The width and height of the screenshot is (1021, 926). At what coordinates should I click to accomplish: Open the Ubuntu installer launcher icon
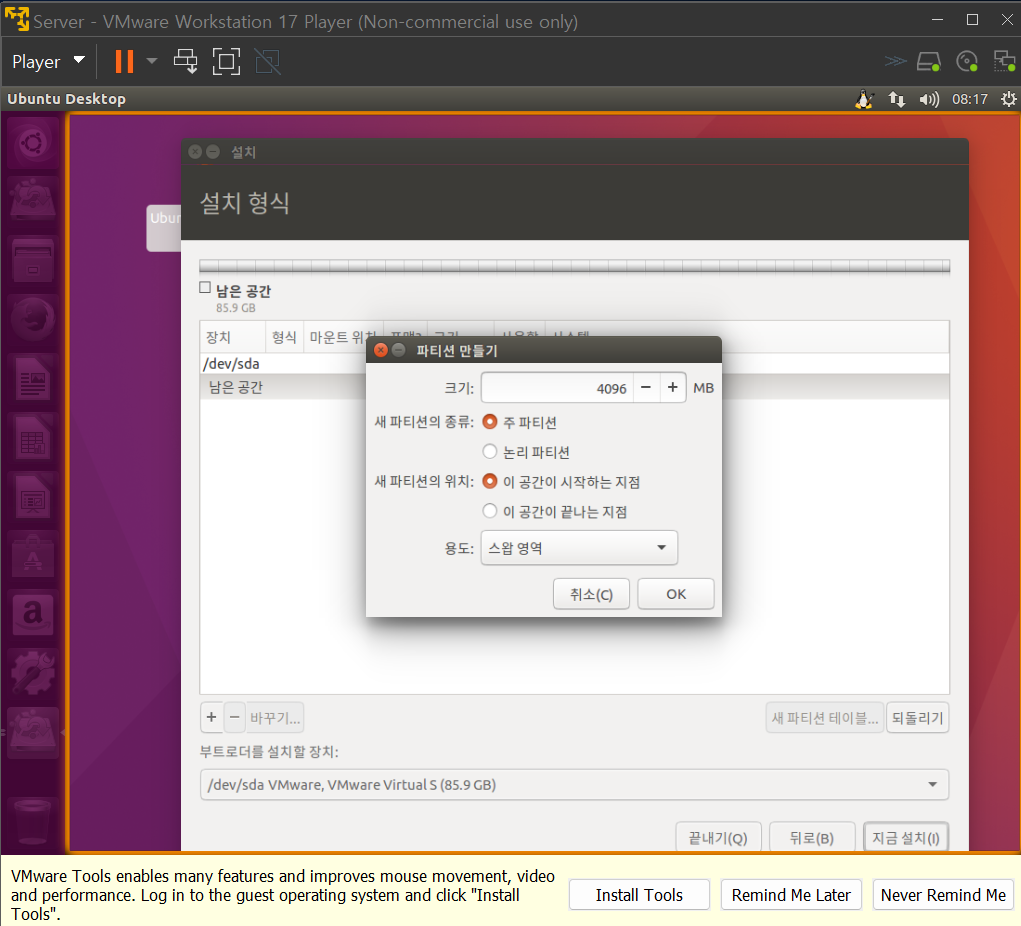(33, 199)
